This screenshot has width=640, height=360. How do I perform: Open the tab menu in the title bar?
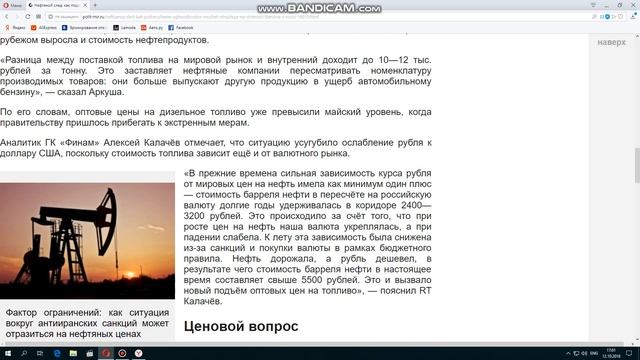point(593,5)
